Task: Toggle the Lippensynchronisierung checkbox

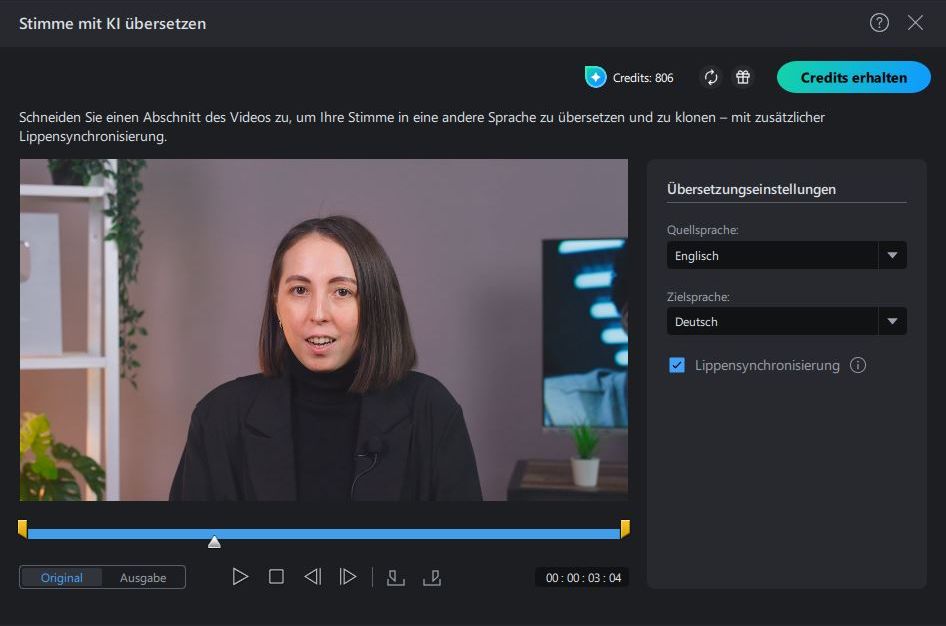Action: point(677,365)
